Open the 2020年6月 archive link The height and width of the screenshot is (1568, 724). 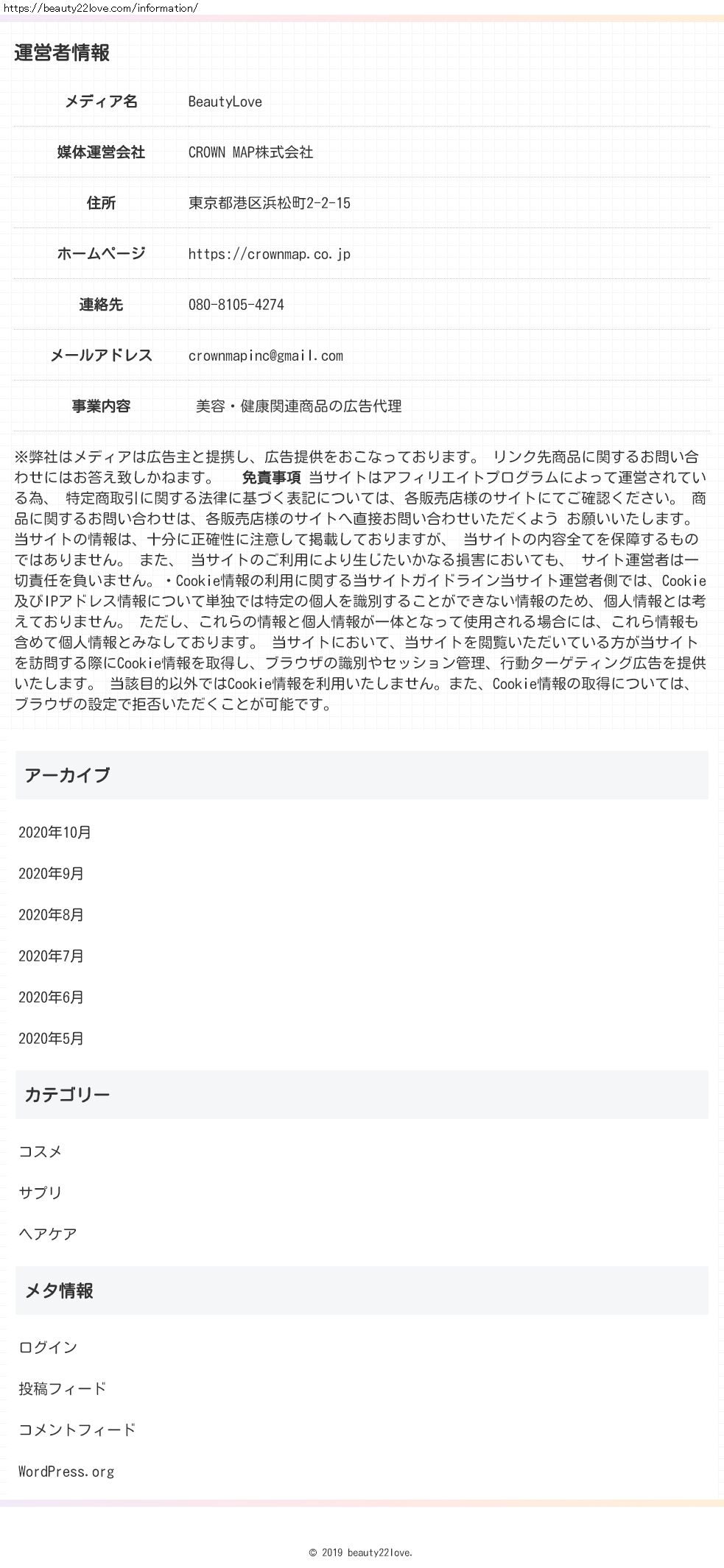tap(52, 997)
